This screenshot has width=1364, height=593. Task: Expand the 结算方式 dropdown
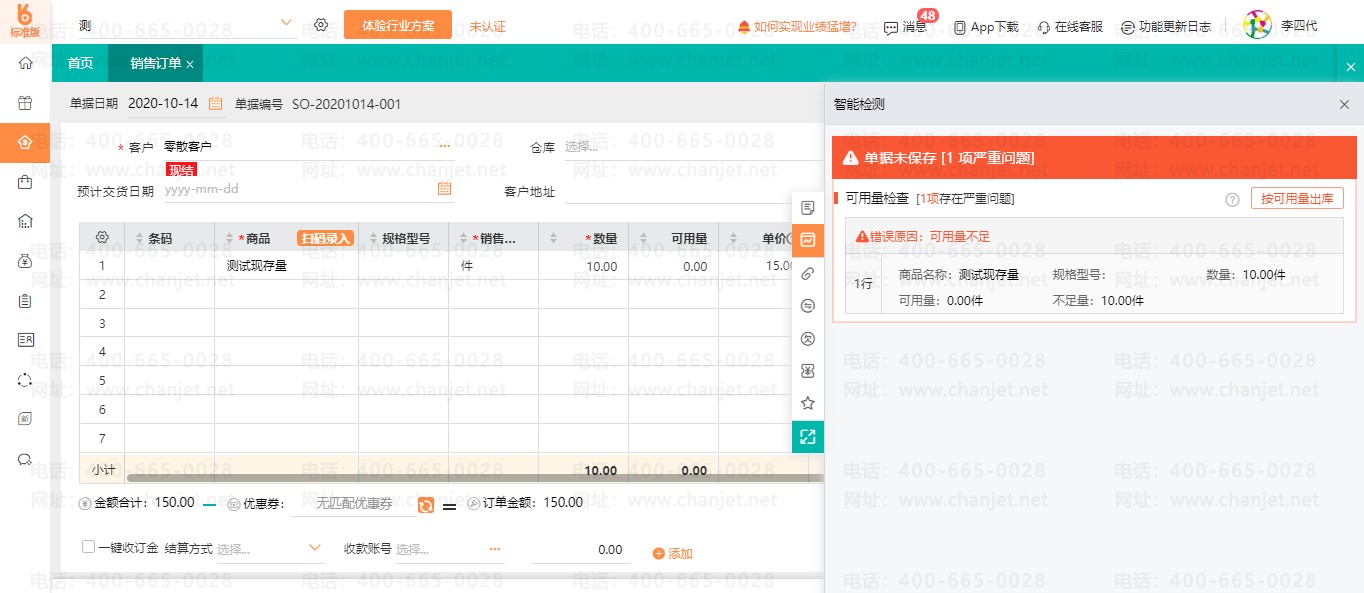[x=315, y=548]
